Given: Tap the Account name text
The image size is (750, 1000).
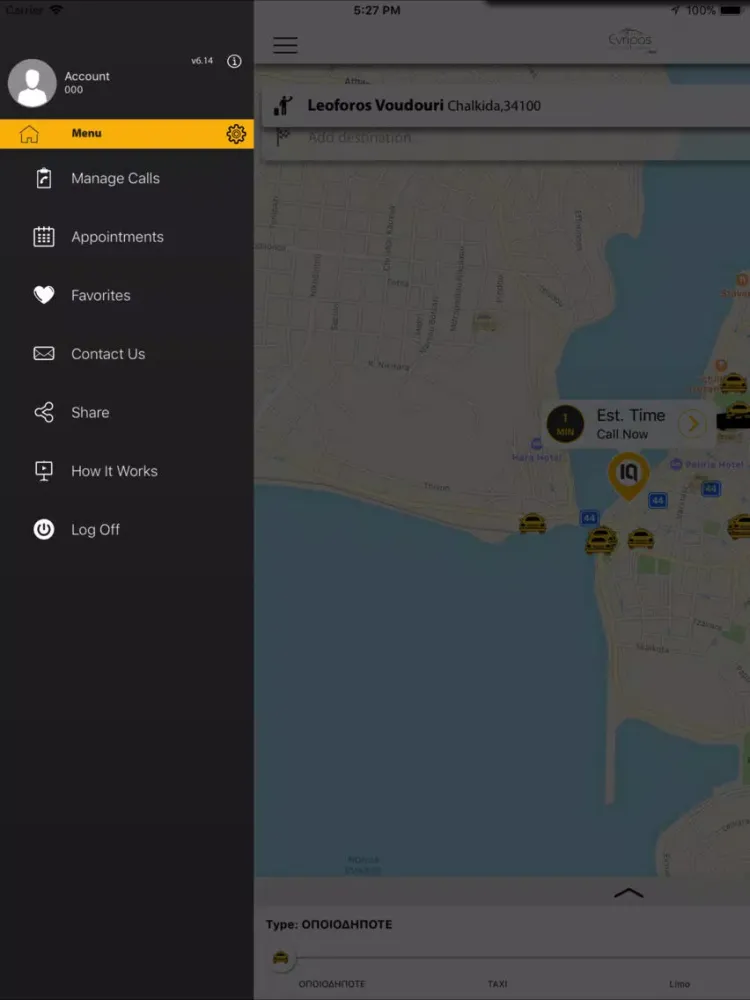Looking at the screenshot, I should (x=87, y=77).
